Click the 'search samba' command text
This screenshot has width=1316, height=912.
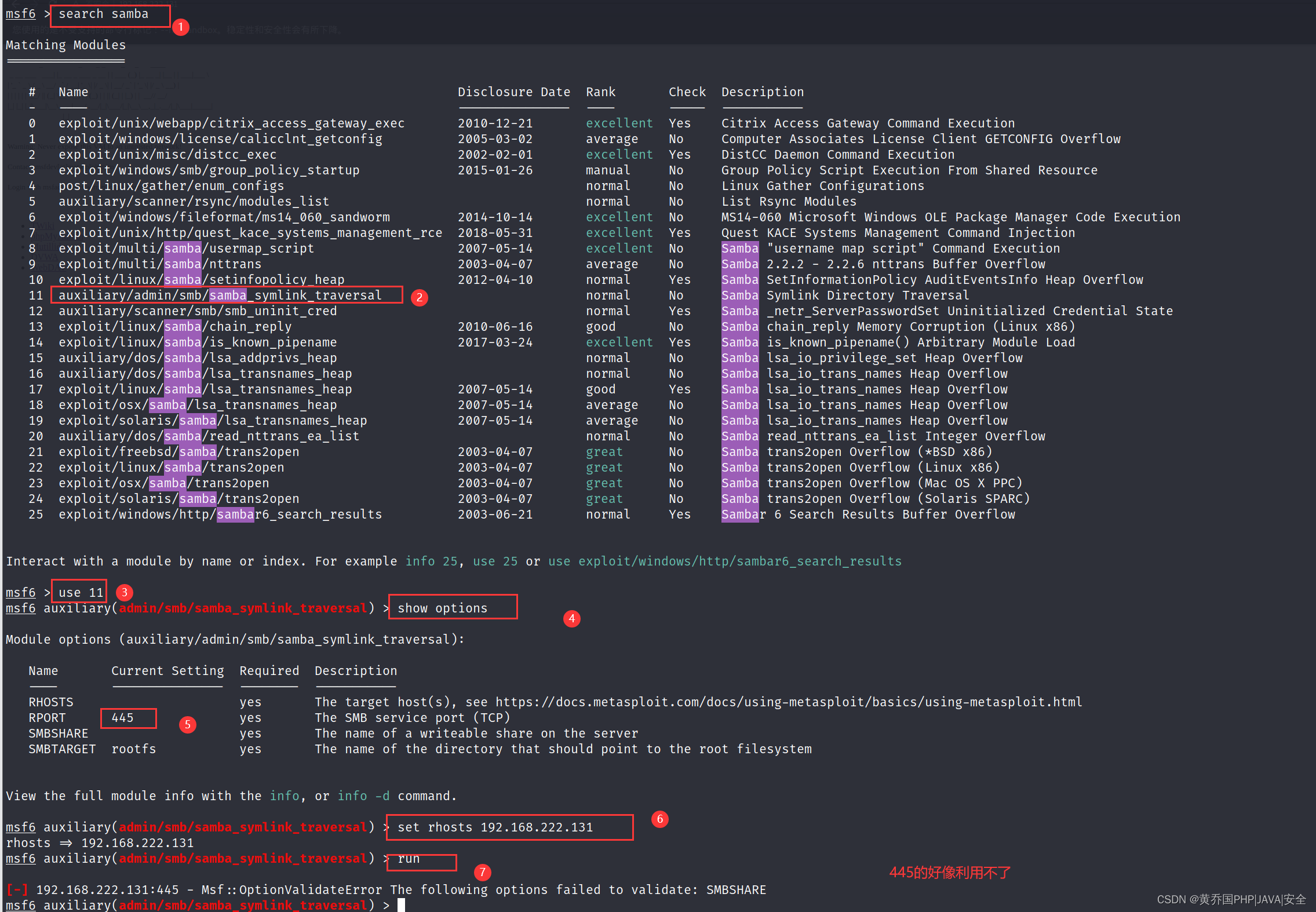pyautogui.click(x=103, y=14)
